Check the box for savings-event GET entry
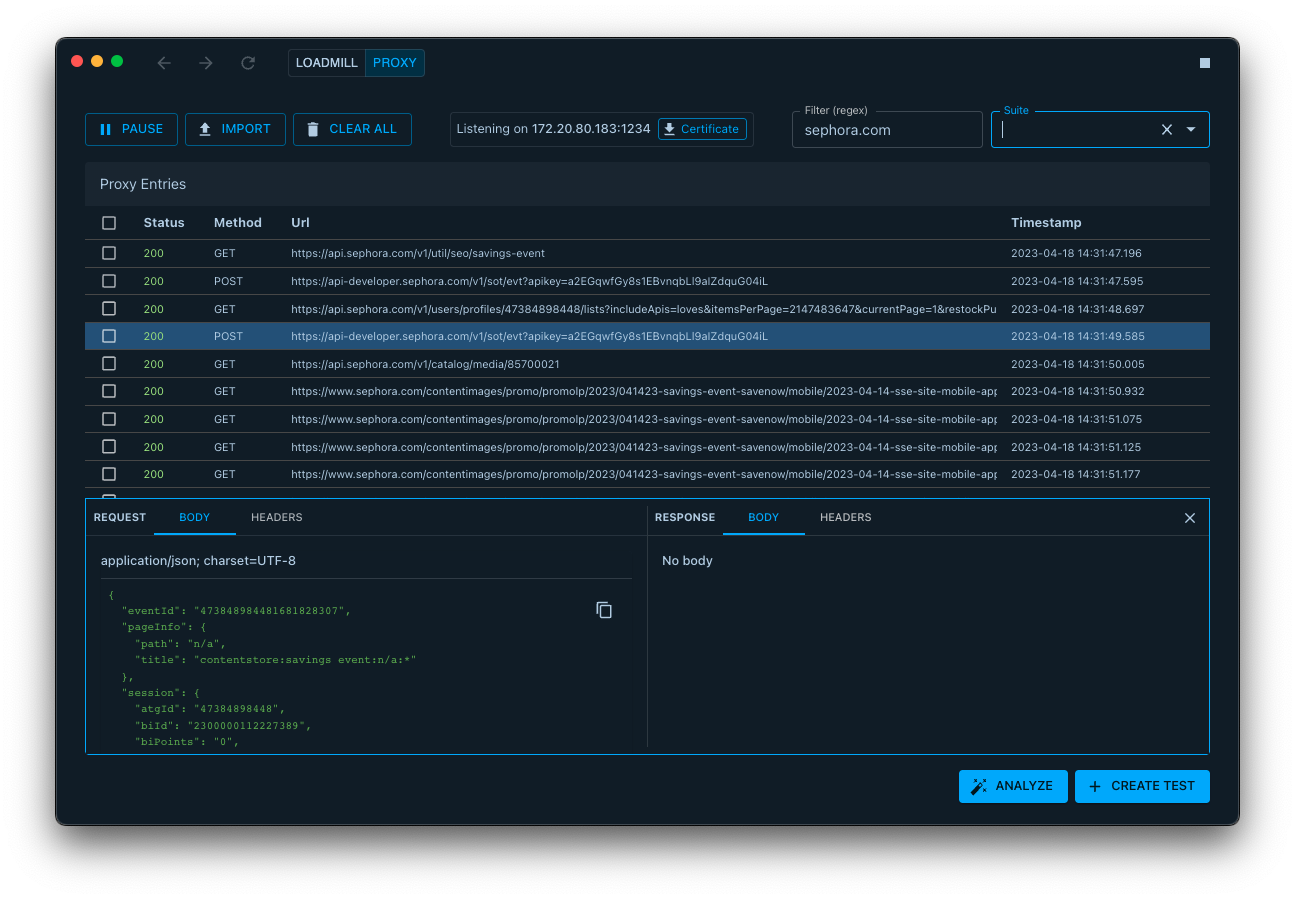Viewport: 1295px width, 899px height. pos(109,254)
